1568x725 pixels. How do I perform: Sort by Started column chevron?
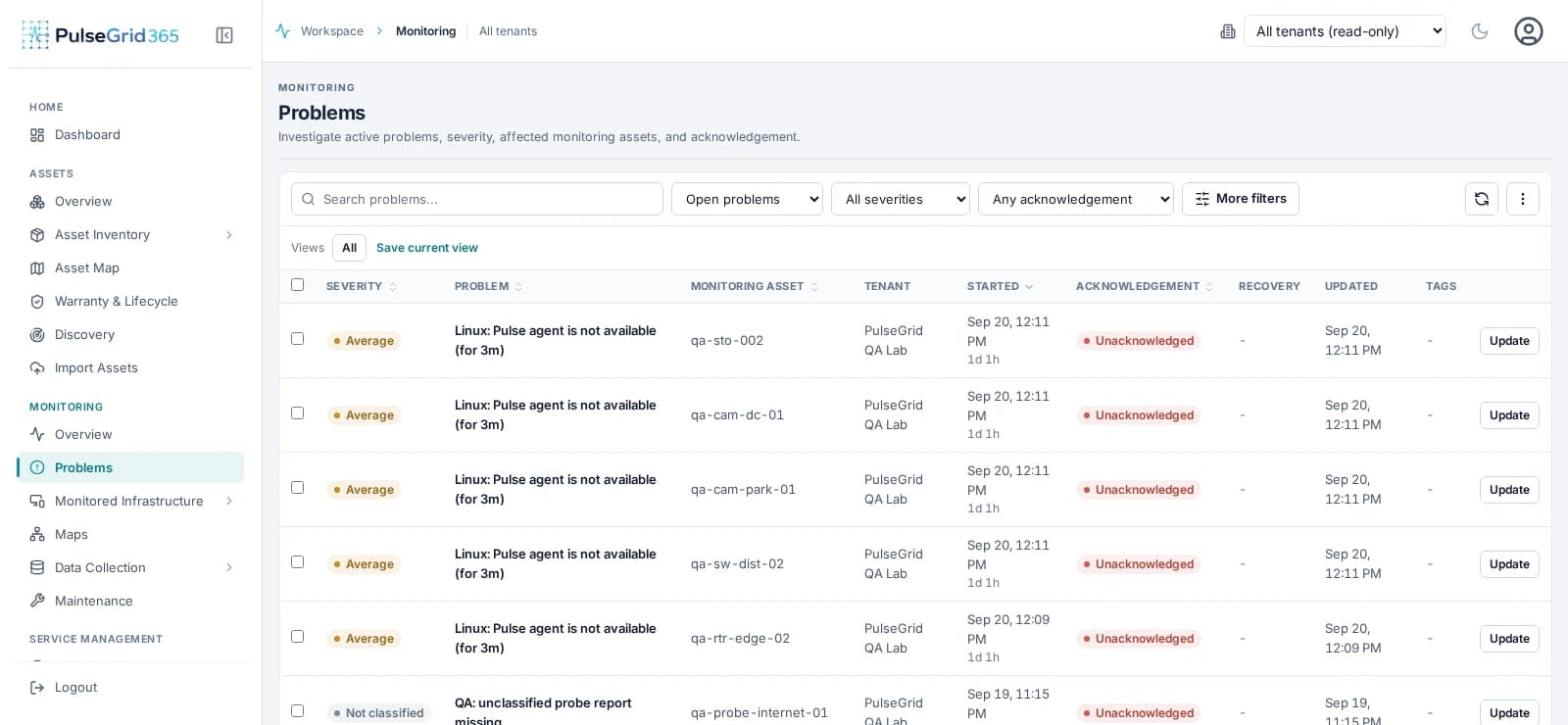(x=1029, y=287)
